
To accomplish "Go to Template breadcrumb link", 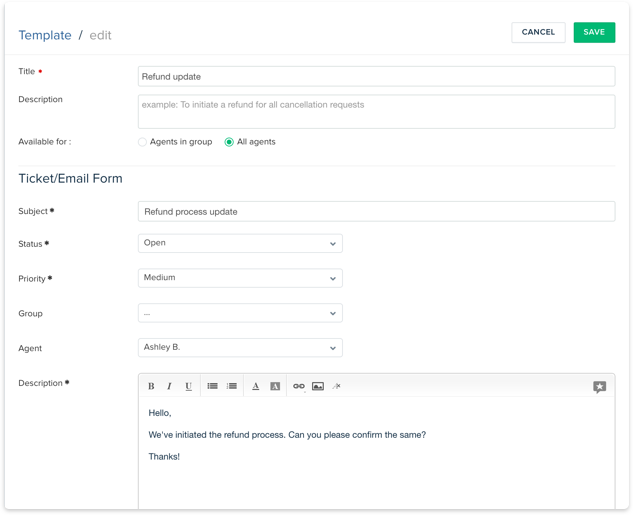I will [45, 35].
